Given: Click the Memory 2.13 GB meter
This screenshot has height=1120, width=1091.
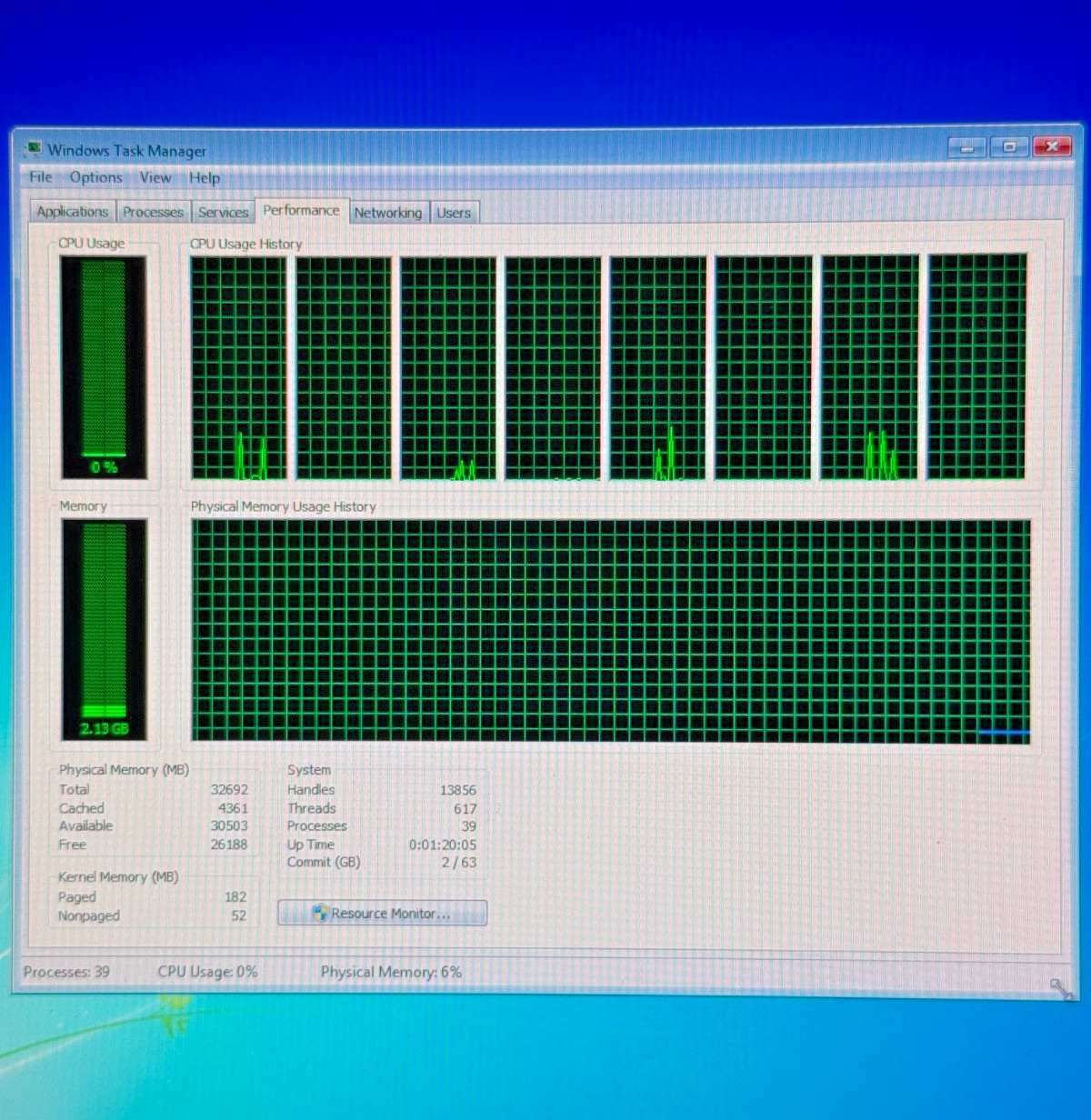Looking at the screenshot, I should pyautogui.click(x=104, y=629).
